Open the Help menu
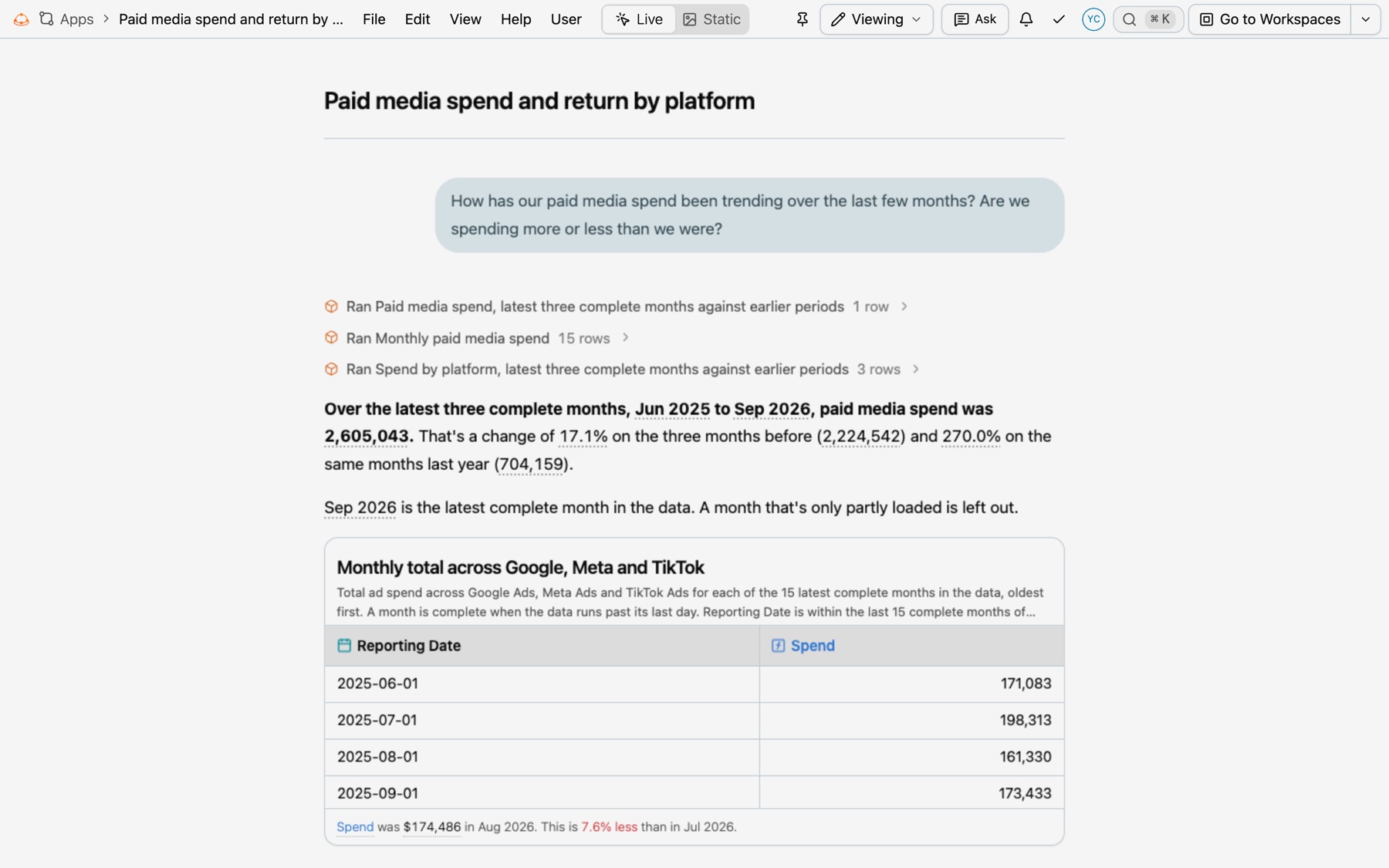The image size is (1389, 868). pyautogui.click(x=515, y=19)
